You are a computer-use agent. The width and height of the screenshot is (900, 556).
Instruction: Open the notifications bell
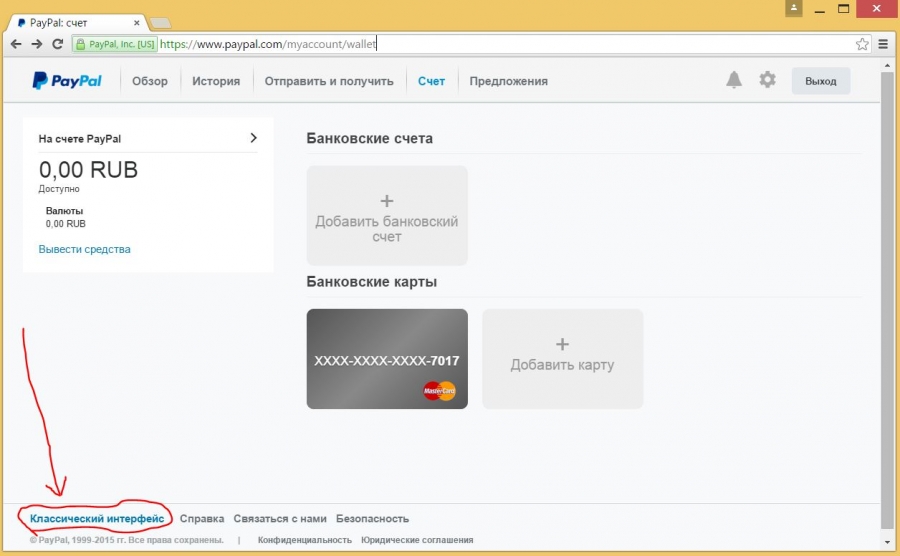(x=734, y=80)
